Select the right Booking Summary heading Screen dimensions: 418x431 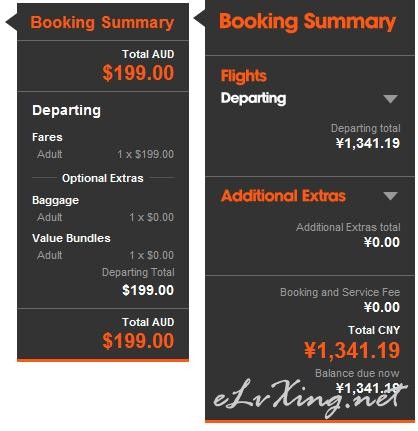[x=307, y=22]
